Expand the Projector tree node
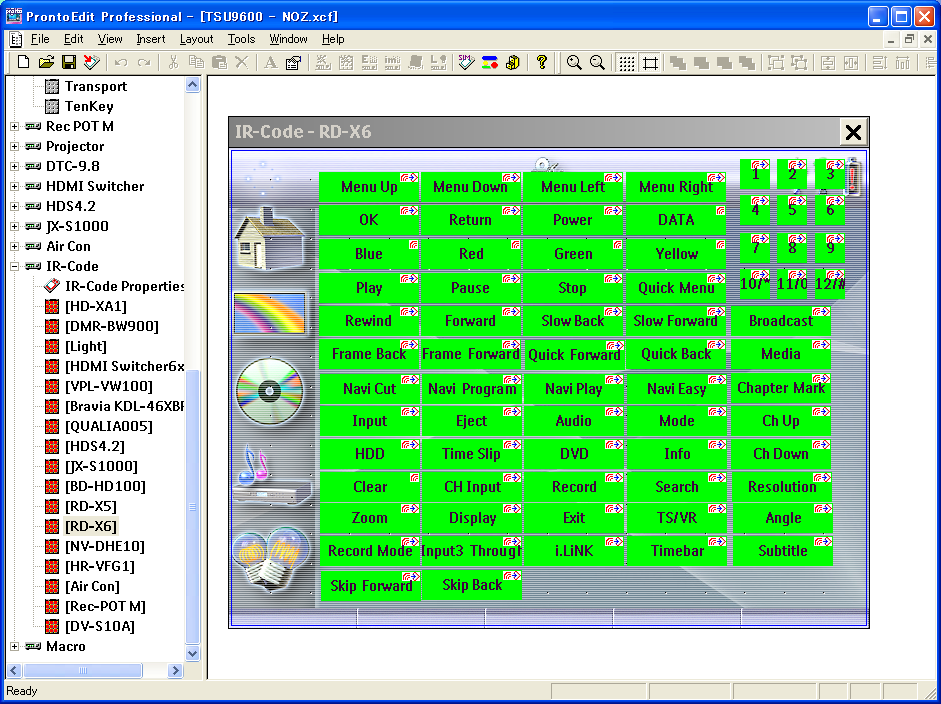Image resolution: width=941 pixels, height=704 pixels. click(15, 146)
